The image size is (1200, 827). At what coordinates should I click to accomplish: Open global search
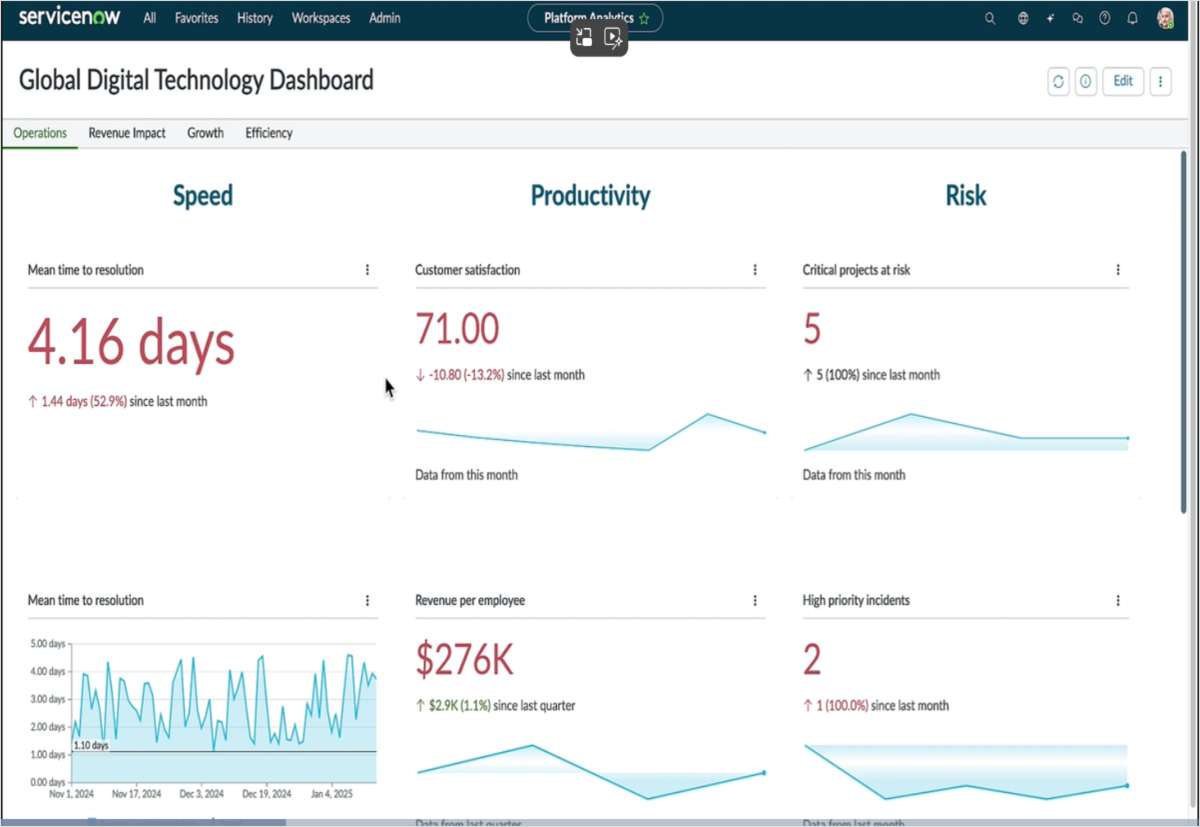(x=989, y=18)
